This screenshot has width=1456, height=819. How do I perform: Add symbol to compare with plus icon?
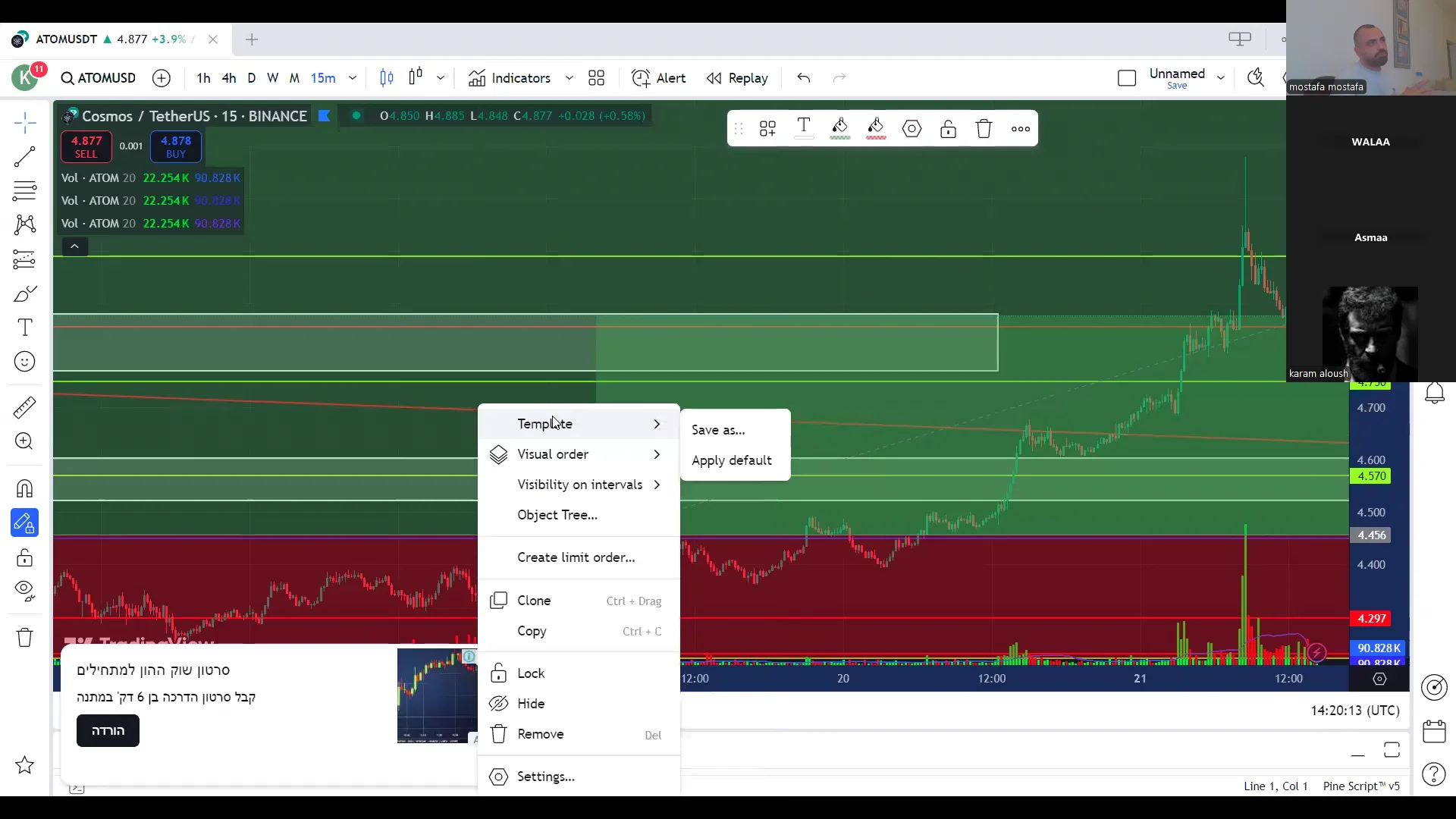coord(162,78)
